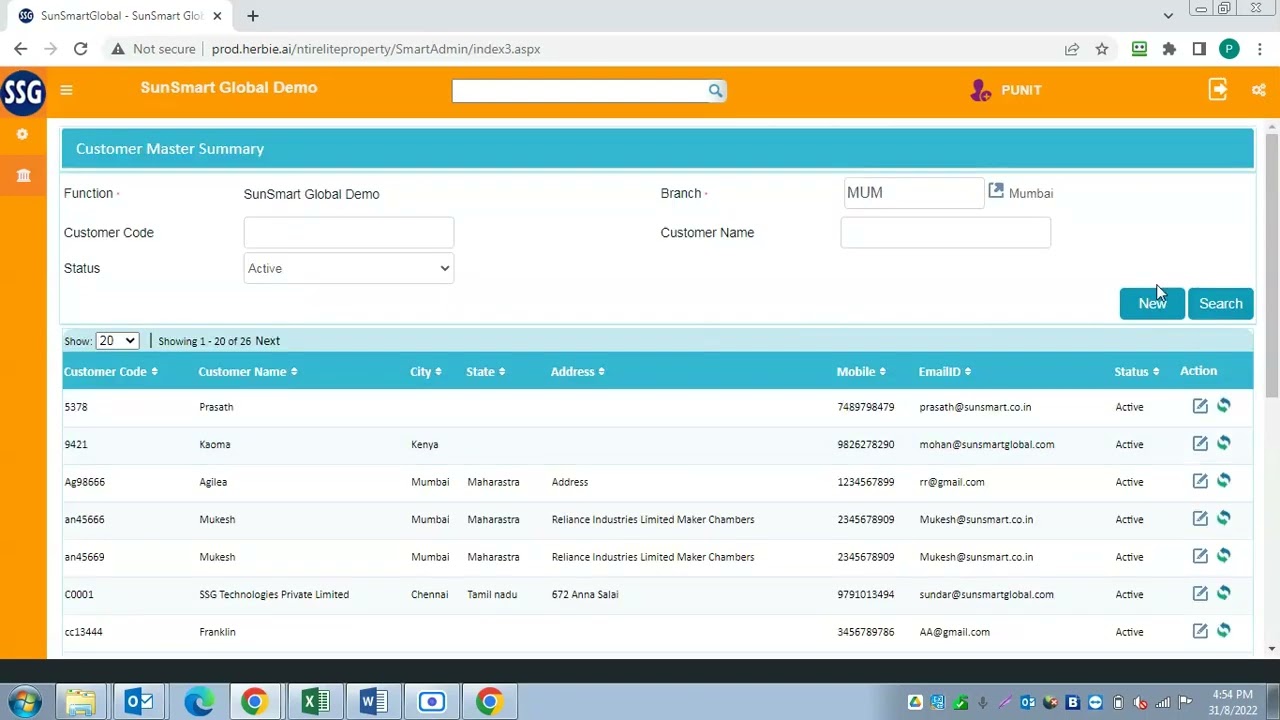Sort by Address column
1280x720 pixels.
click(577, 372)
